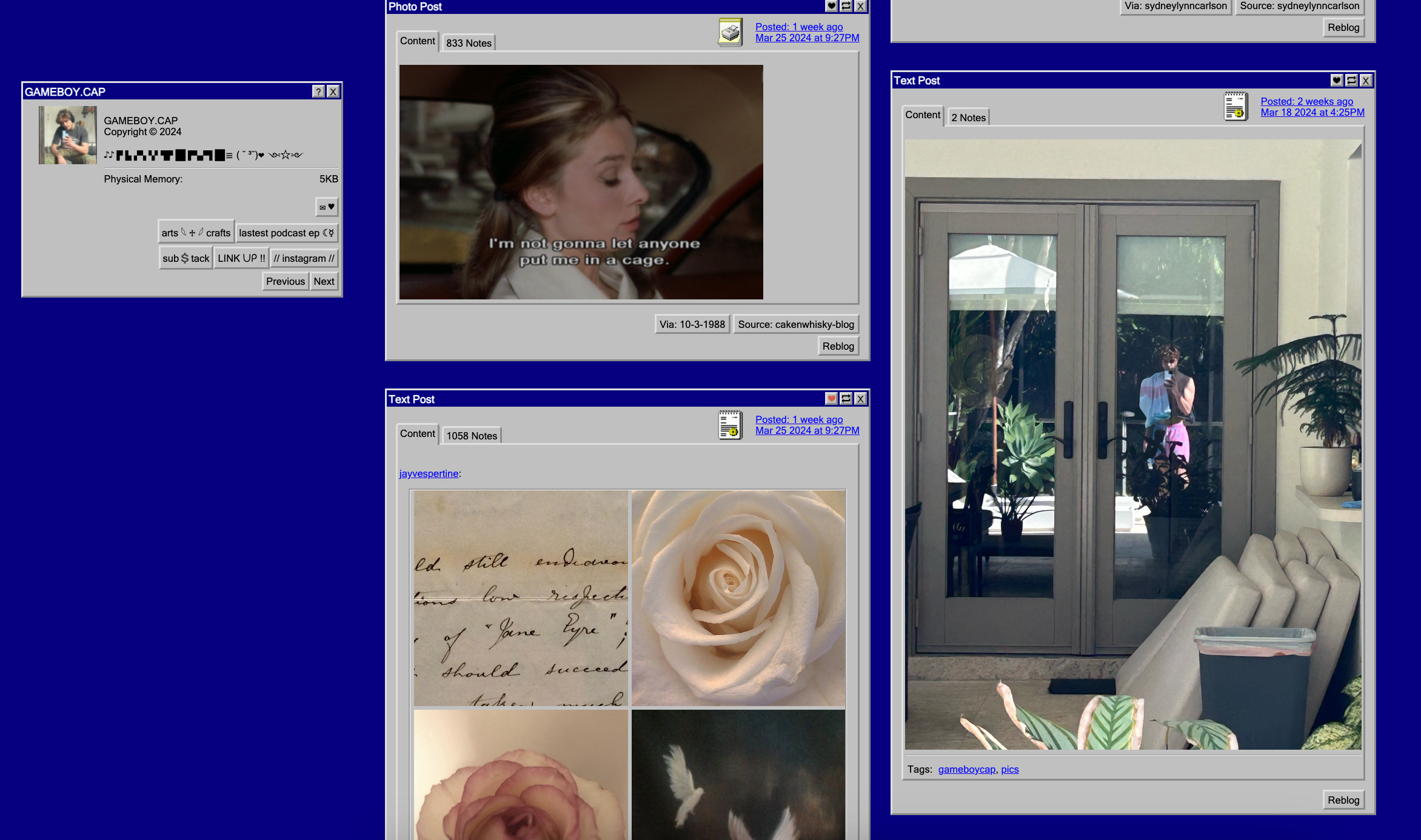Click the help question mark in GAMEBOY.CAP window
Image resolution: width=1421 pixels, height=840 pixels.
[x=318, y=92]
